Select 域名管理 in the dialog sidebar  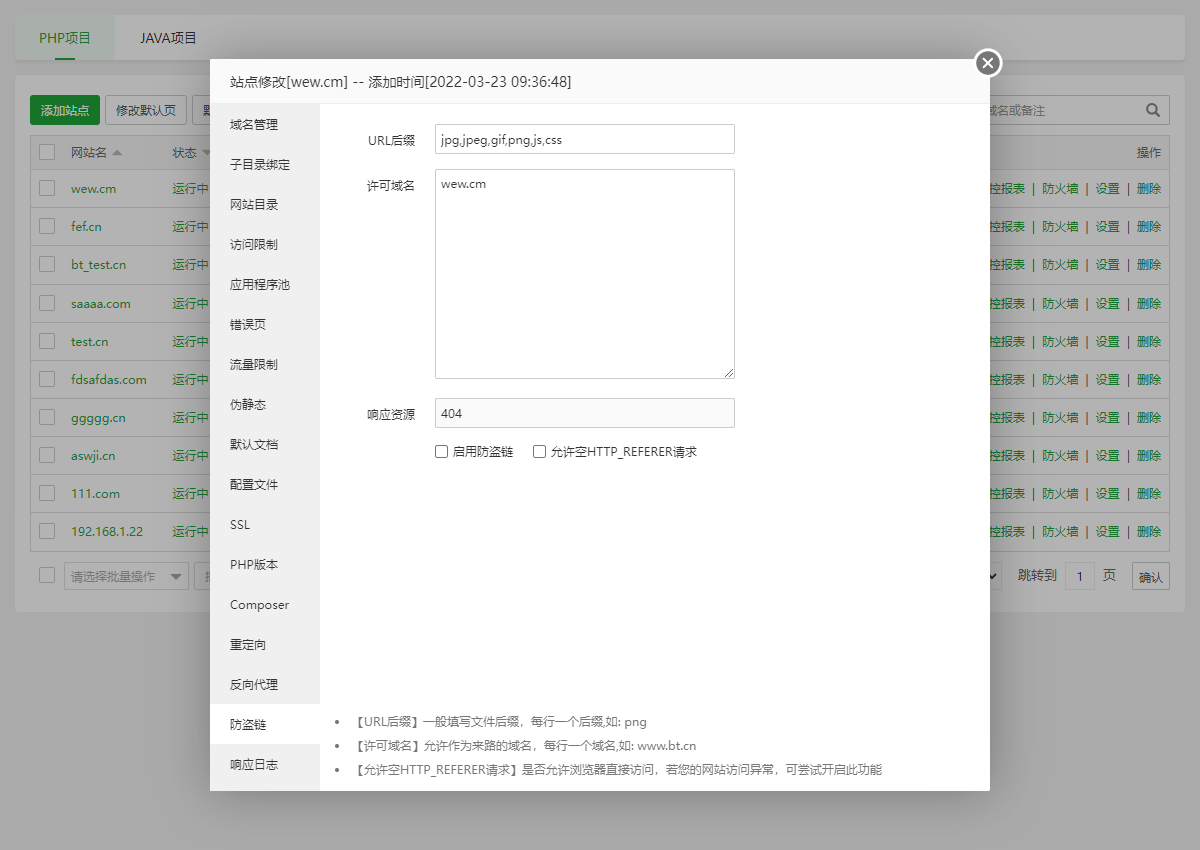coord(253,124)
